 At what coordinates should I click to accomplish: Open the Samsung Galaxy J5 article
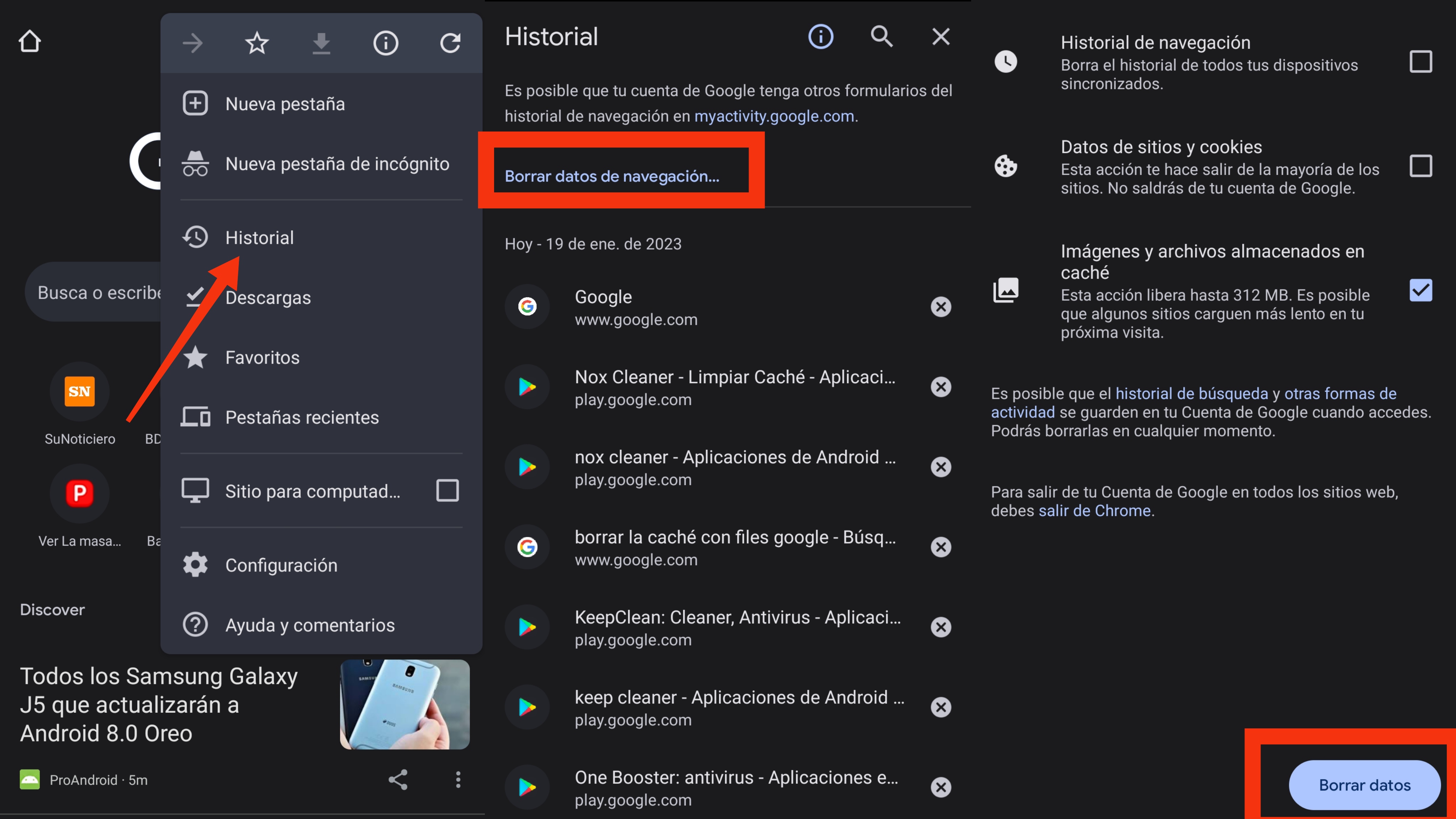coord(159,705)
